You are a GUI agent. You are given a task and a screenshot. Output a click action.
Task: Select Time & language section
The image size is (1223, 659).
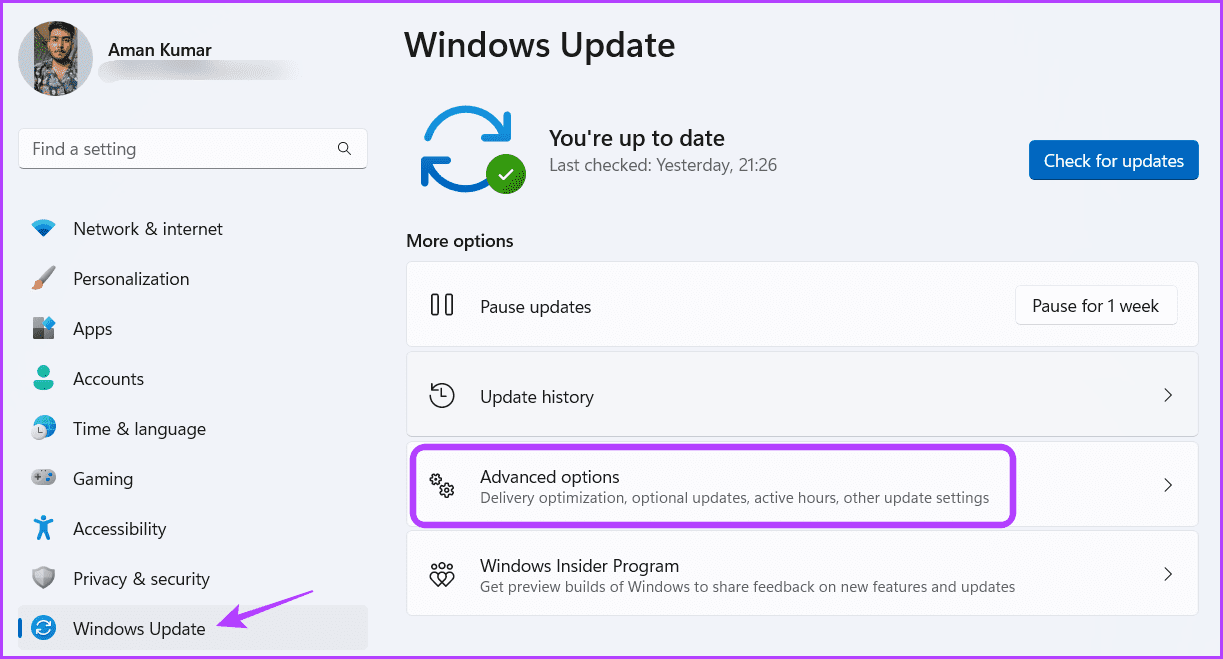click(193, 429)
